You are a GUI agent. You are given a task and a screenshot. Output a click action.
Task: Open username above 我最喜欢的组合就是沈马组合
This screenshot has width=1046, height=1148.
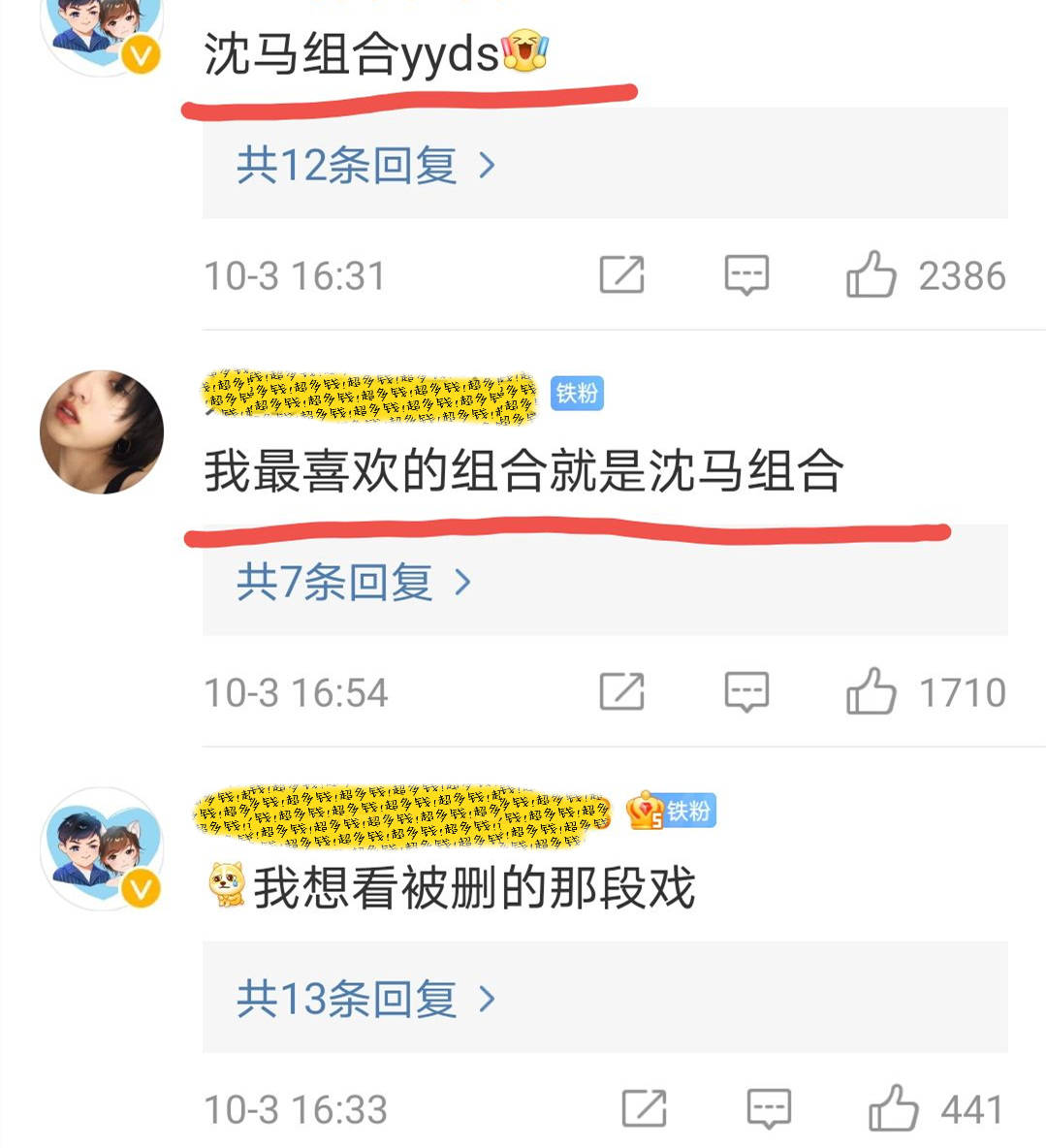(369, 397)
